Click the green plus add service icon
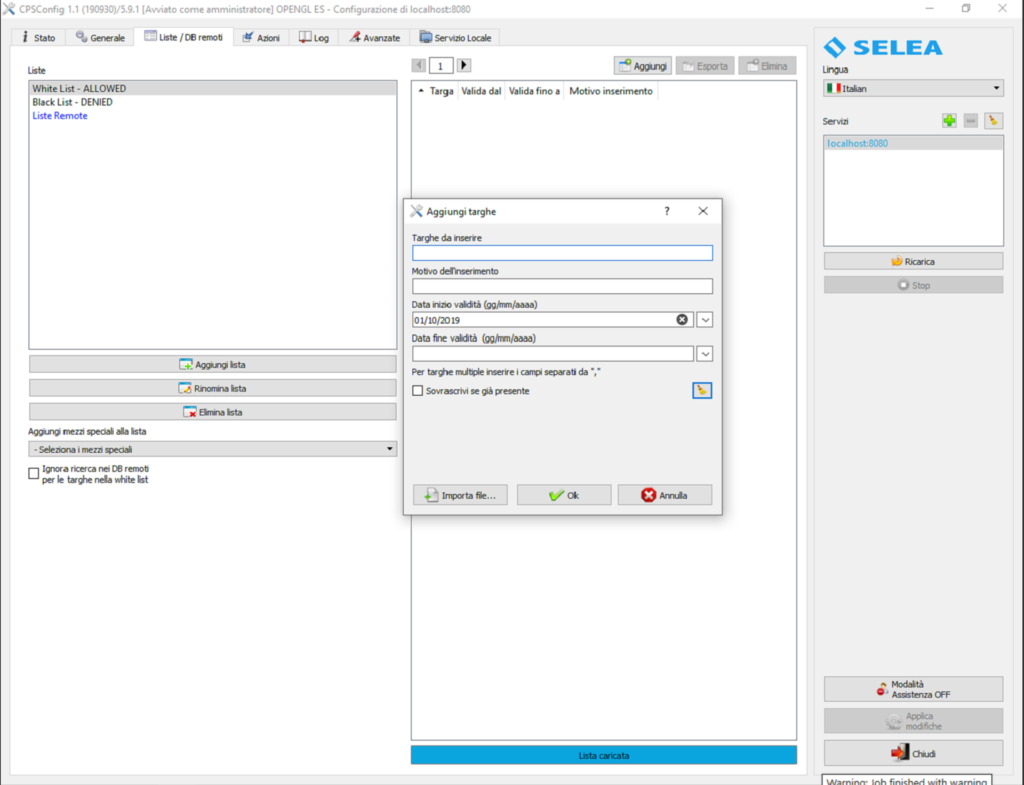 click(x=949, y=120)
